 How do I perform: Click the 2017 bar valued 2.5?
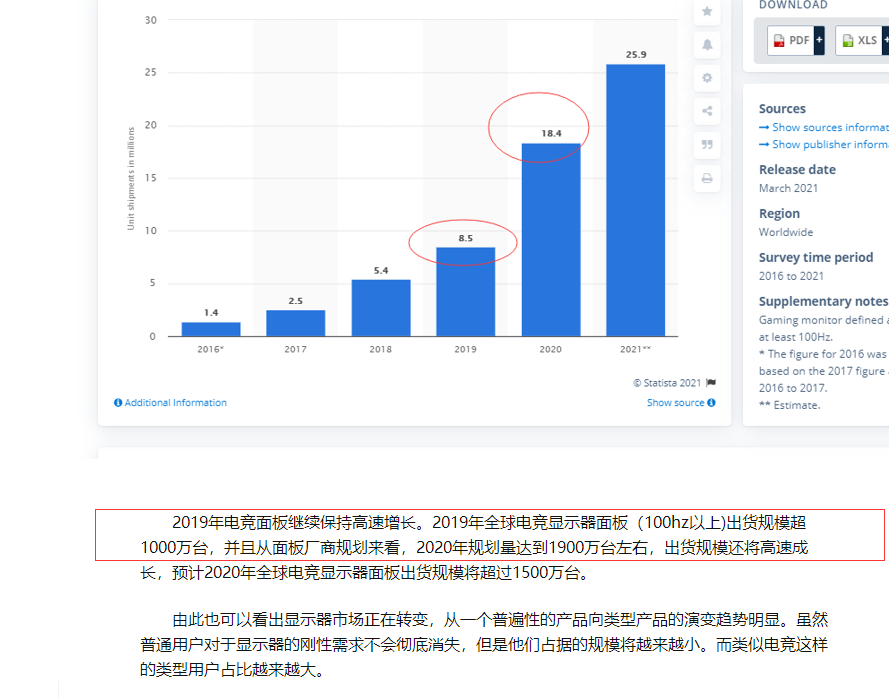coord(295,323)
